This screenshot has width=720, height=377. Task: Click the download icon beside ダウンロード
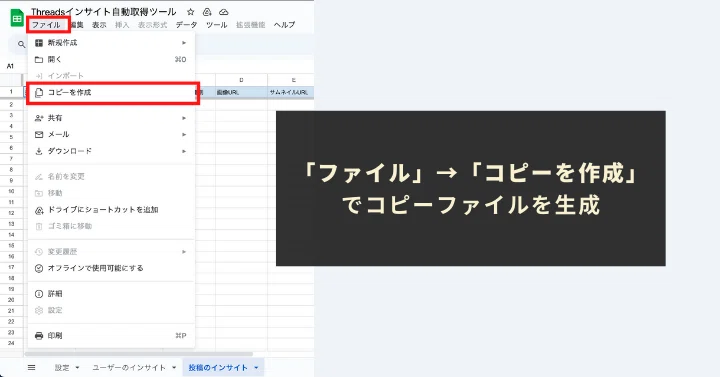click(39, 151)
